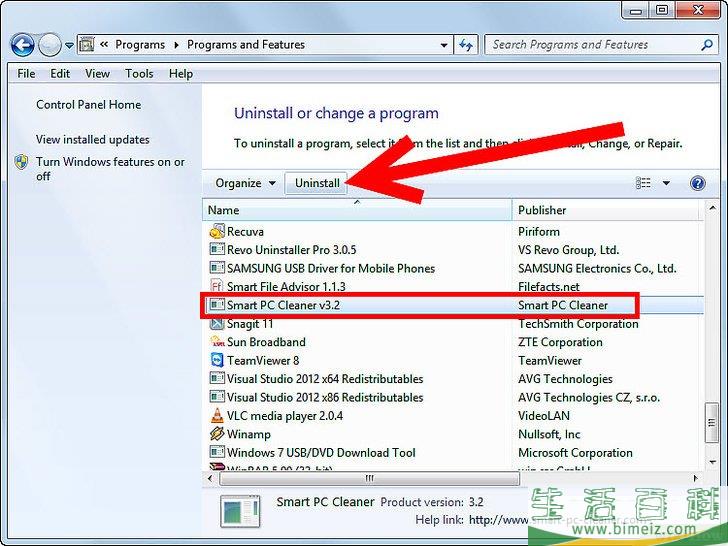
Task: Click the Forward navigation arrow
Action: [x=49, y=45]
